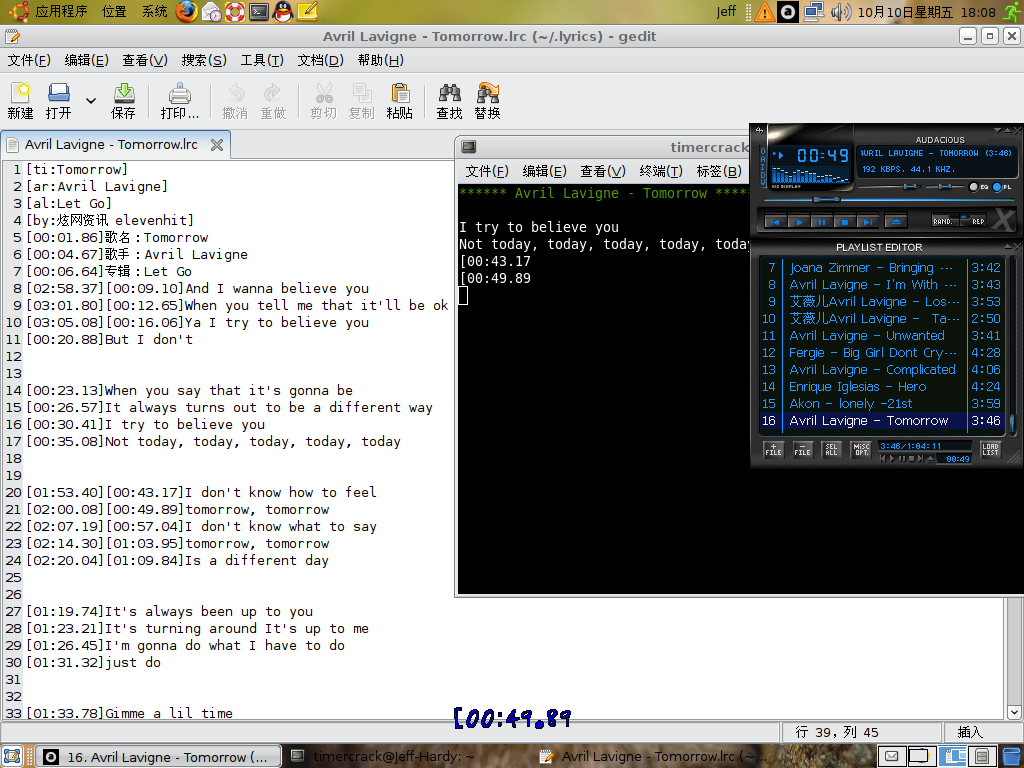1024x768 pixels.
Task: Click the +FILE add button in Playlist Editor
Action: (x=773, y=449)
